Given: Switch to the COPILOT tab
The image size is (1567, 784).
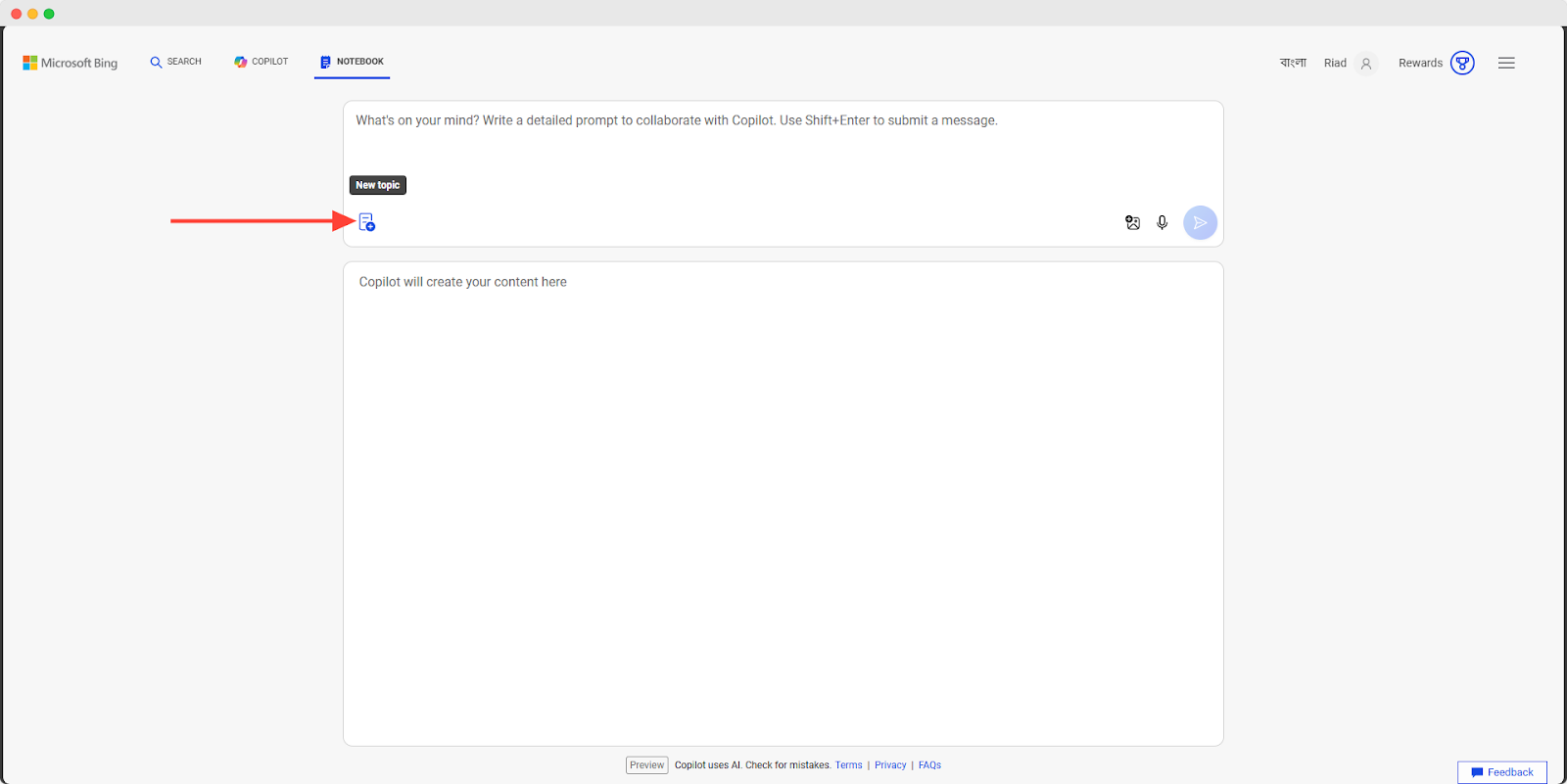Looking at the screenshot, I should (261, 62).
